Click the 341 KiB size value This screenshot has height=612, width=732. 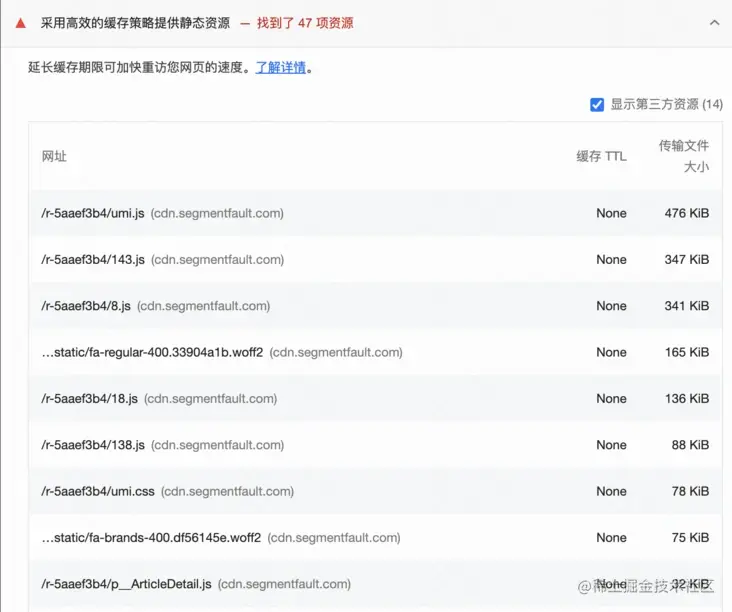point(687,306)
